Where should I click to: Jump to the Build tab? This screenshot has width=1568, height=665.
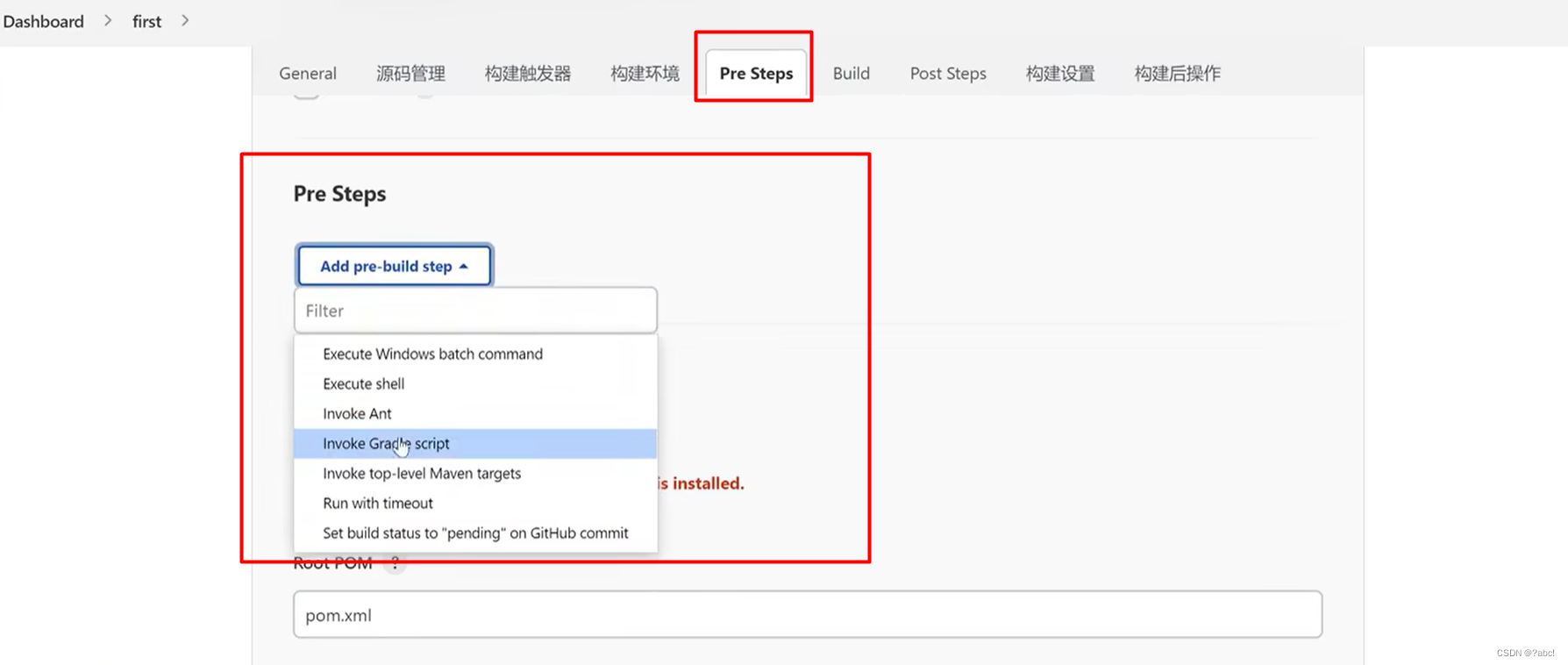click(852, 74)
